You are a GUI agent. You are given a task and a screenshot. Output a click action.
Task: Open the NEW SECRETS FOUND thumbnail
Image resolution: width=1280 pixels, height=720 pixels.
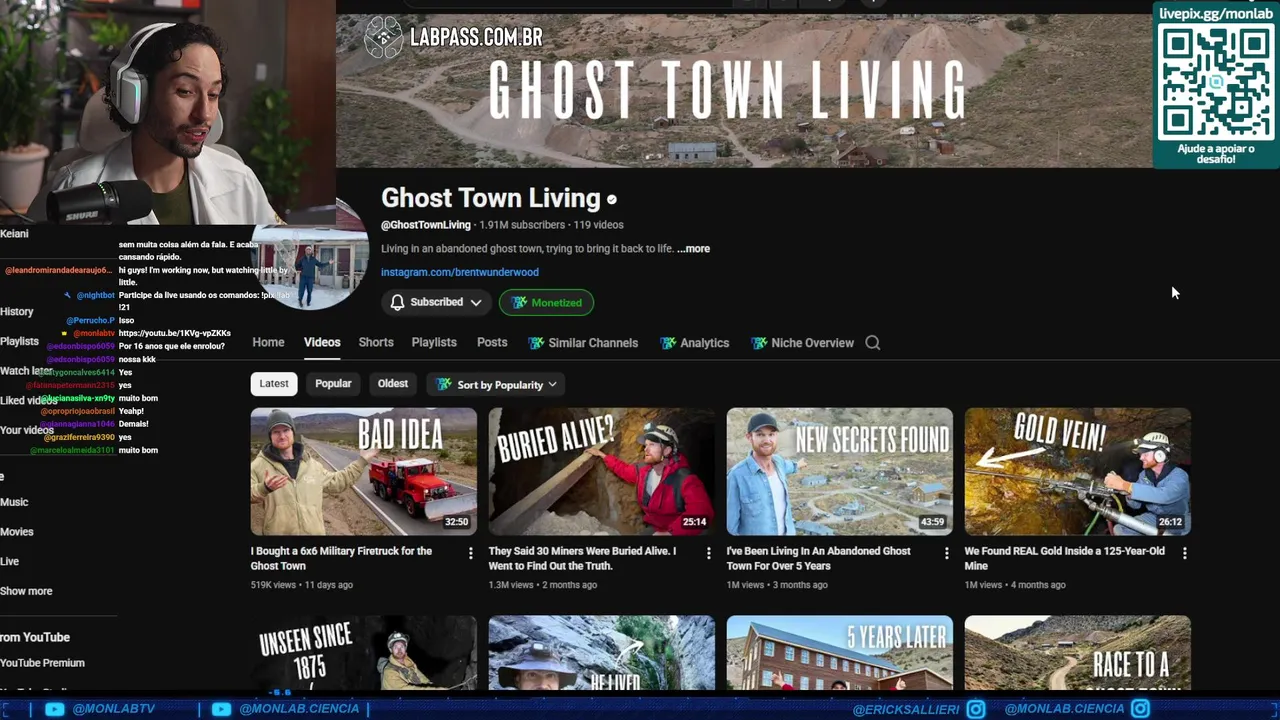[840, 471]
